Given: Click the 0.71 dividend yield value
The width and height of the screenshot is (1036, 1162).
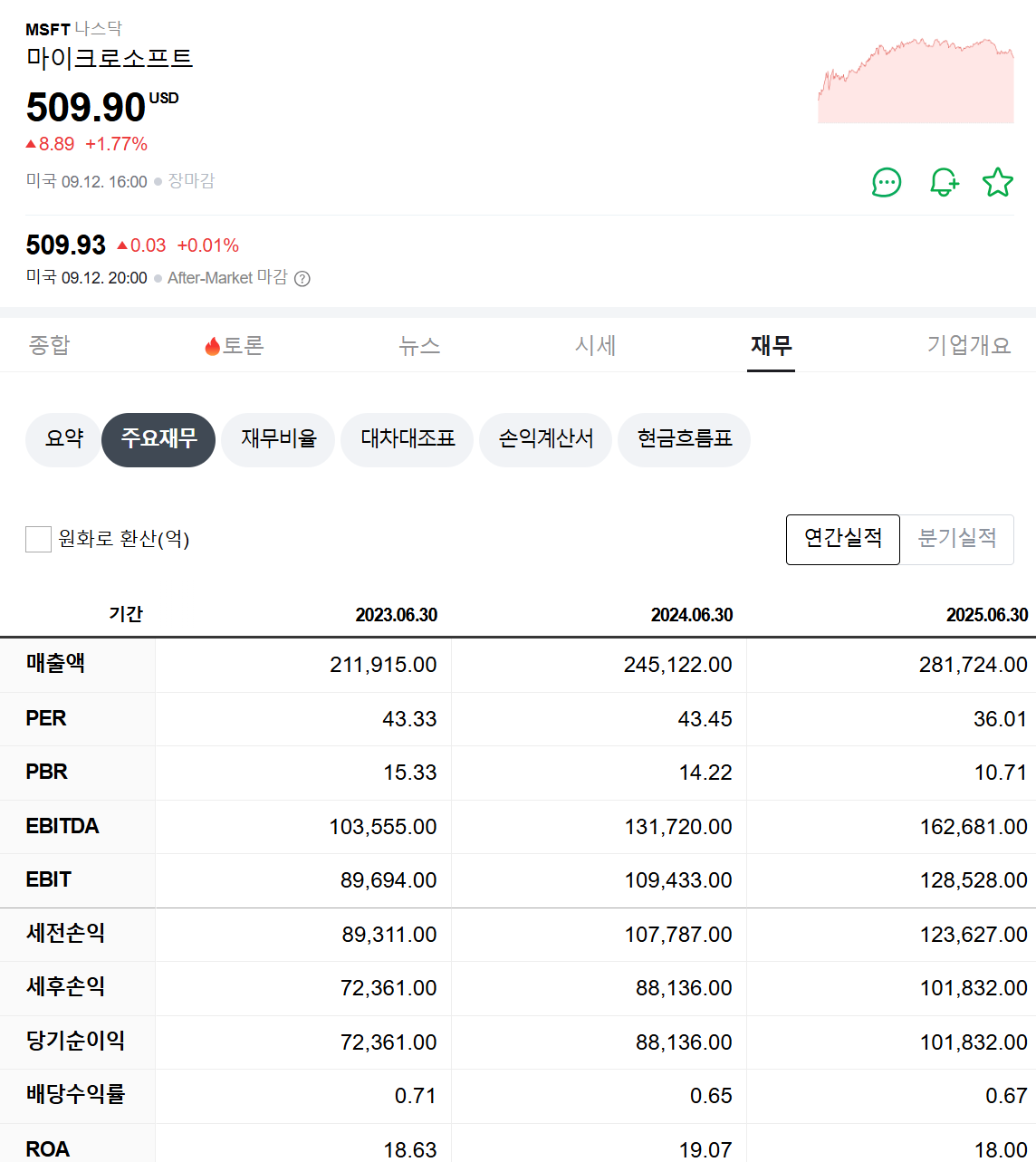Looking at the screenshot, I should pos(416,1096).
